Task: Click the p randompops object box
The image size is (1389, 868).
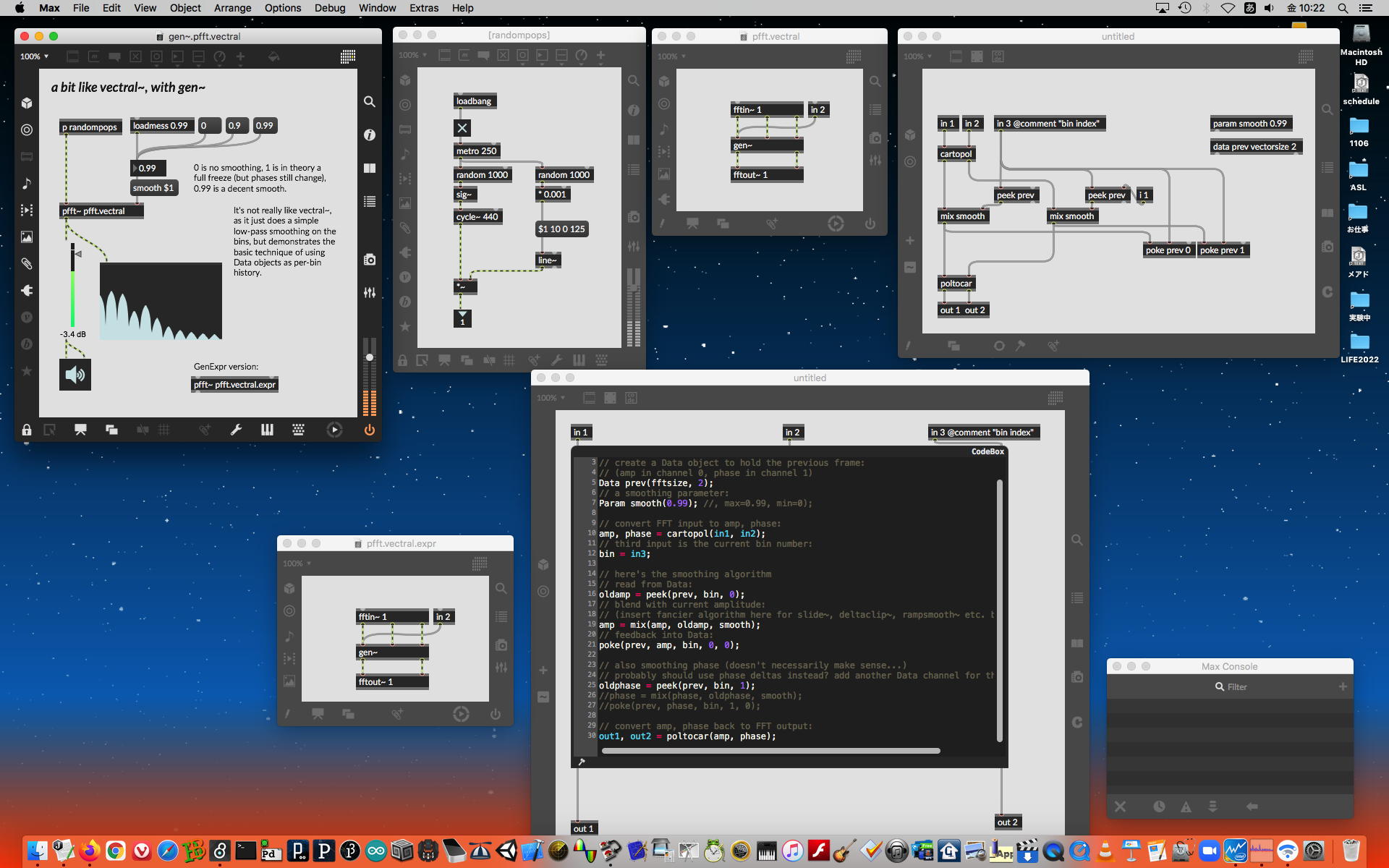Action: [90, 127]
